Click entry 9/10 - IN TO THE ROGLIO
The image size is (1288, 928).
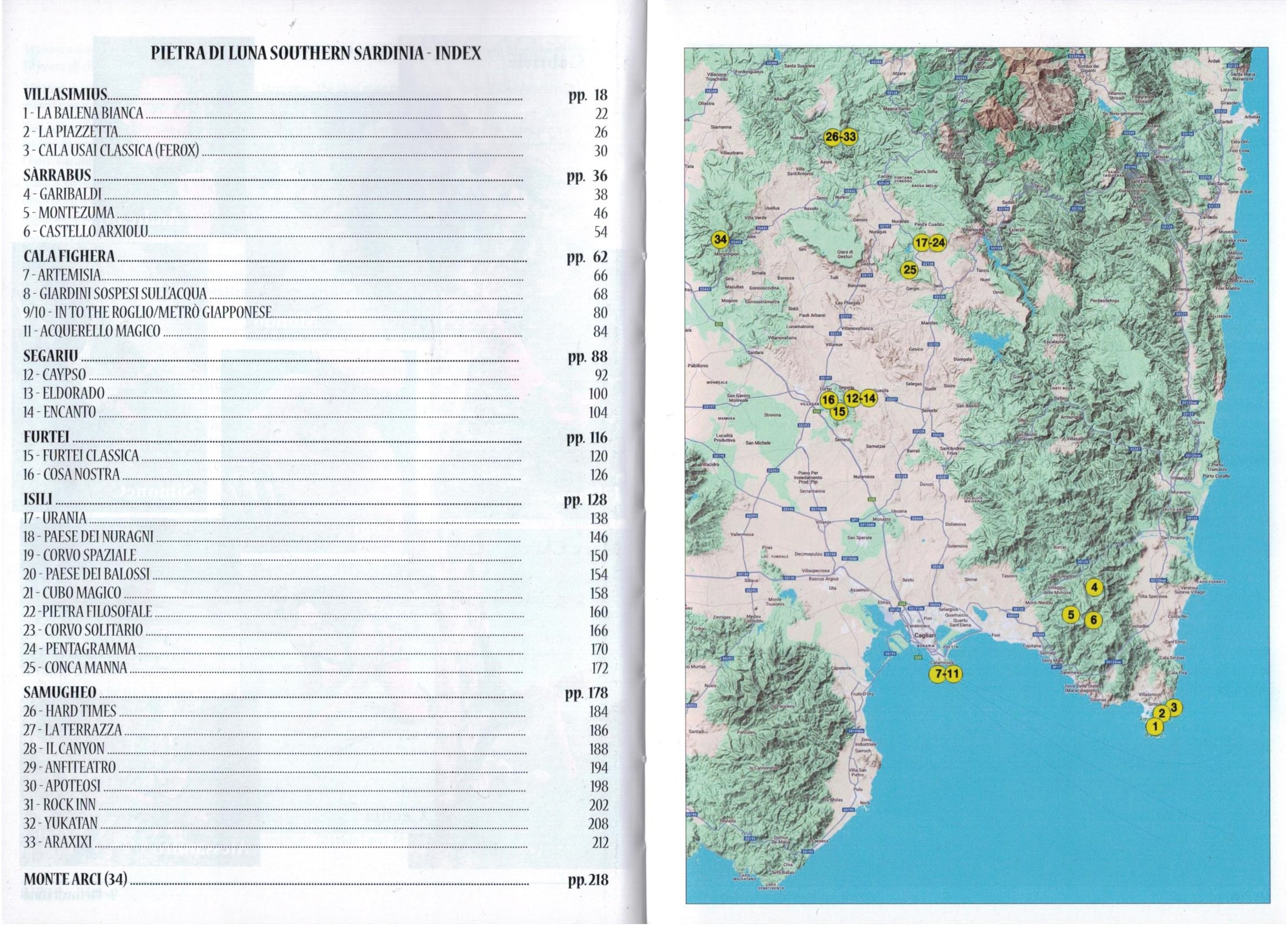[148, 313]
